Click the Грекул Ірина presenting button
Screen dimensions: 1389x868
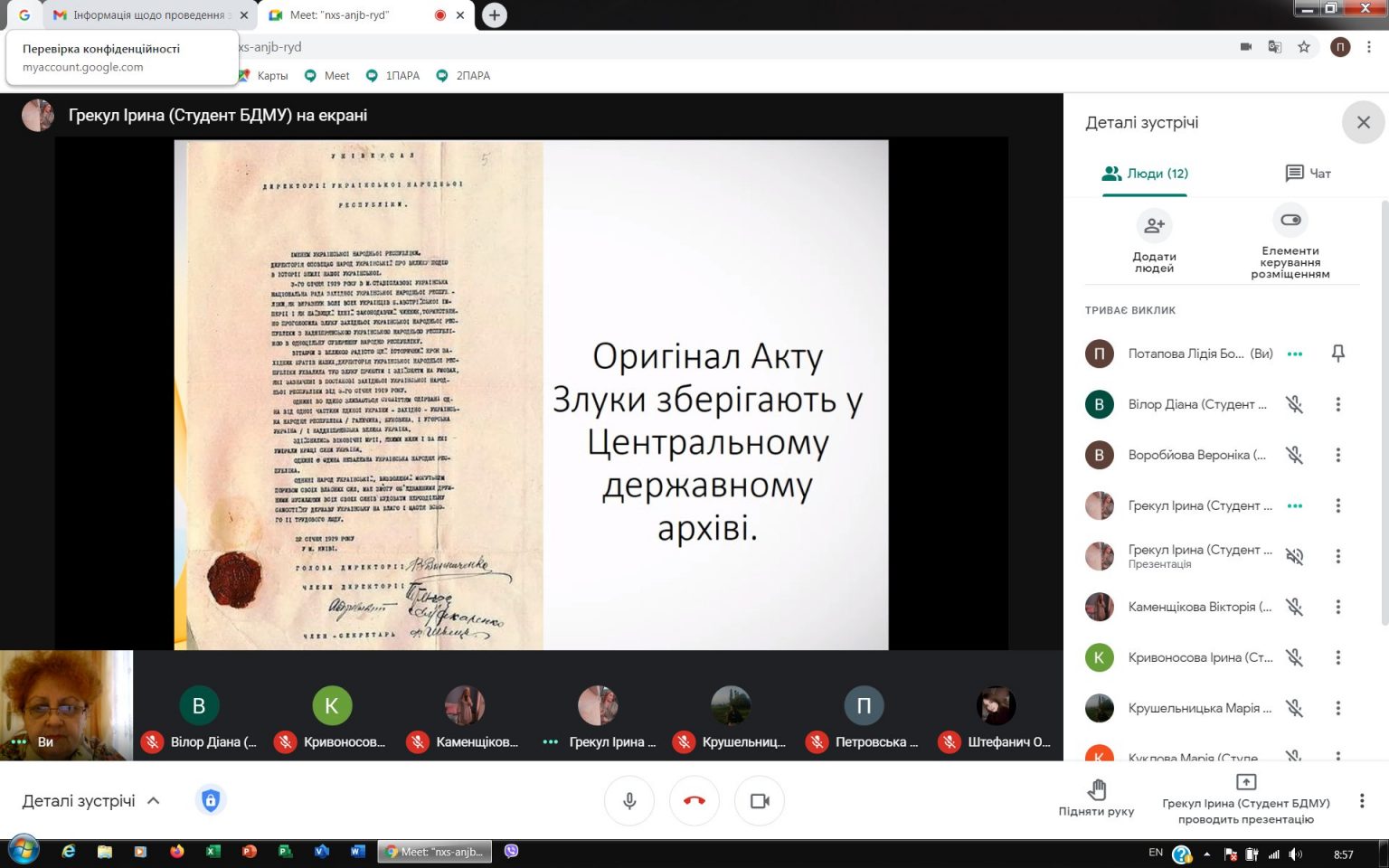point(1246,799)
